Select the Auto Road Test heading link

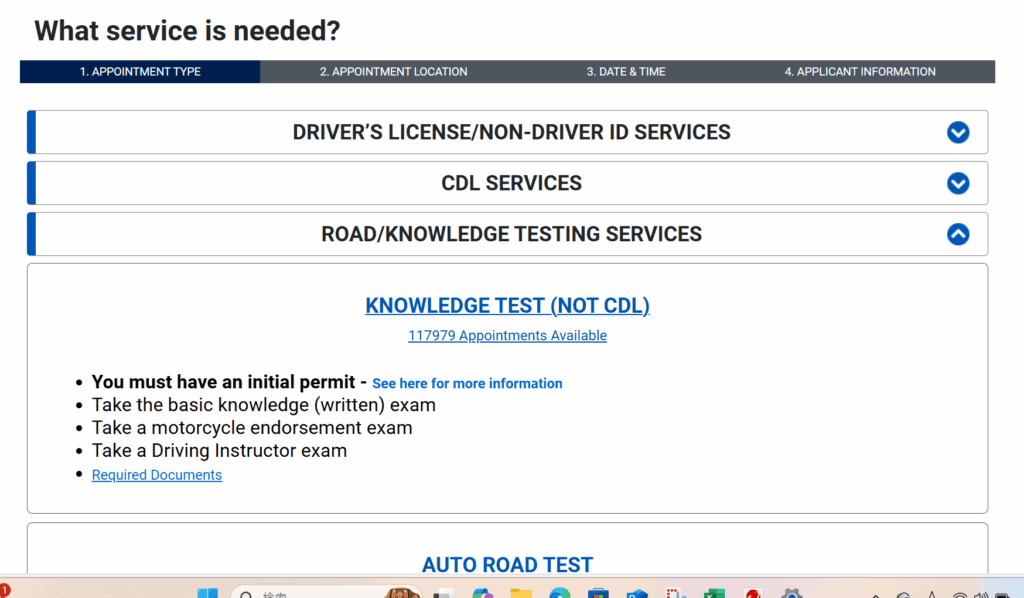tap(507, 565)
